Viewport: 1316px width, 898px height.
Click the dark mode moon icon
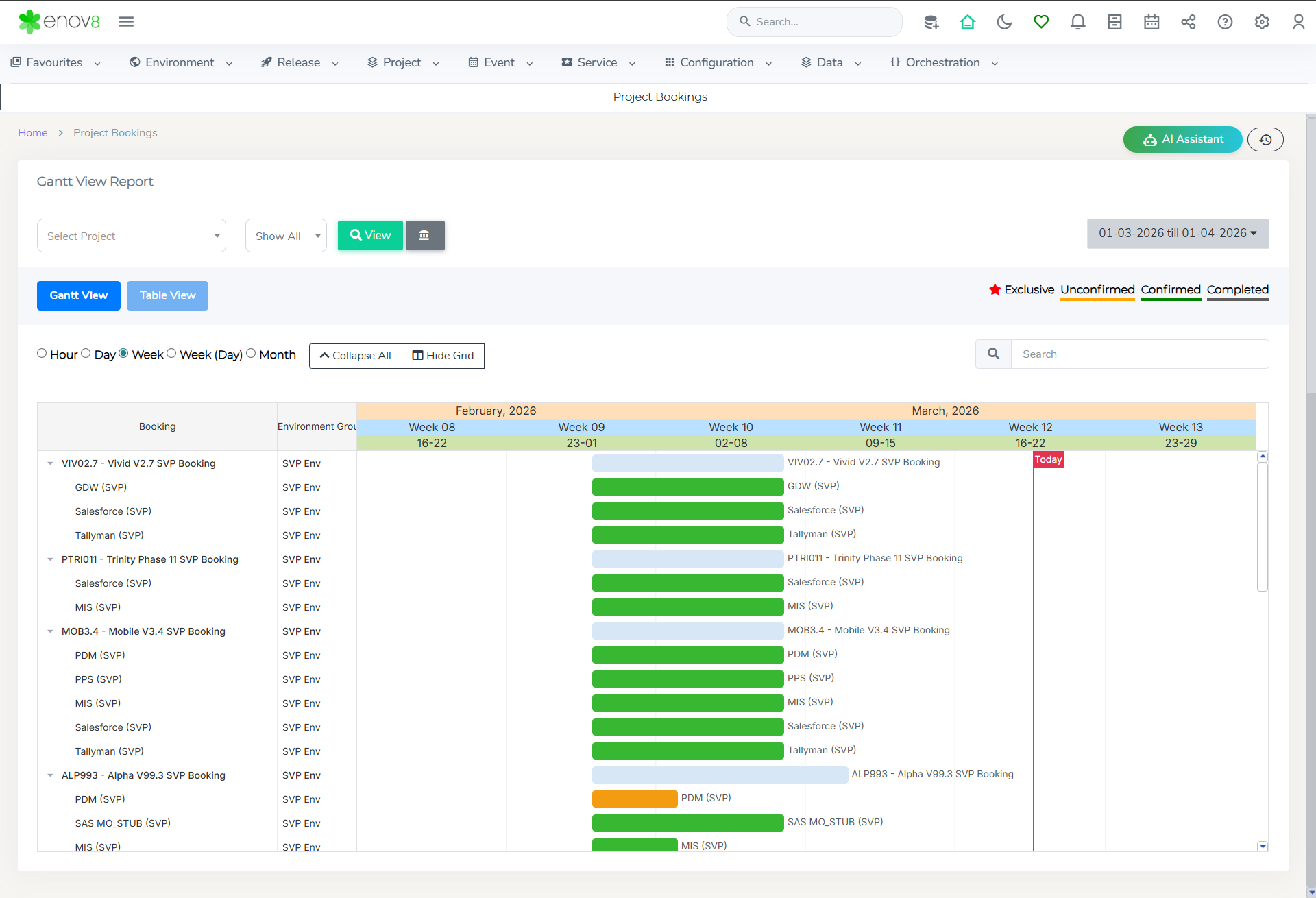(1004, 22)
